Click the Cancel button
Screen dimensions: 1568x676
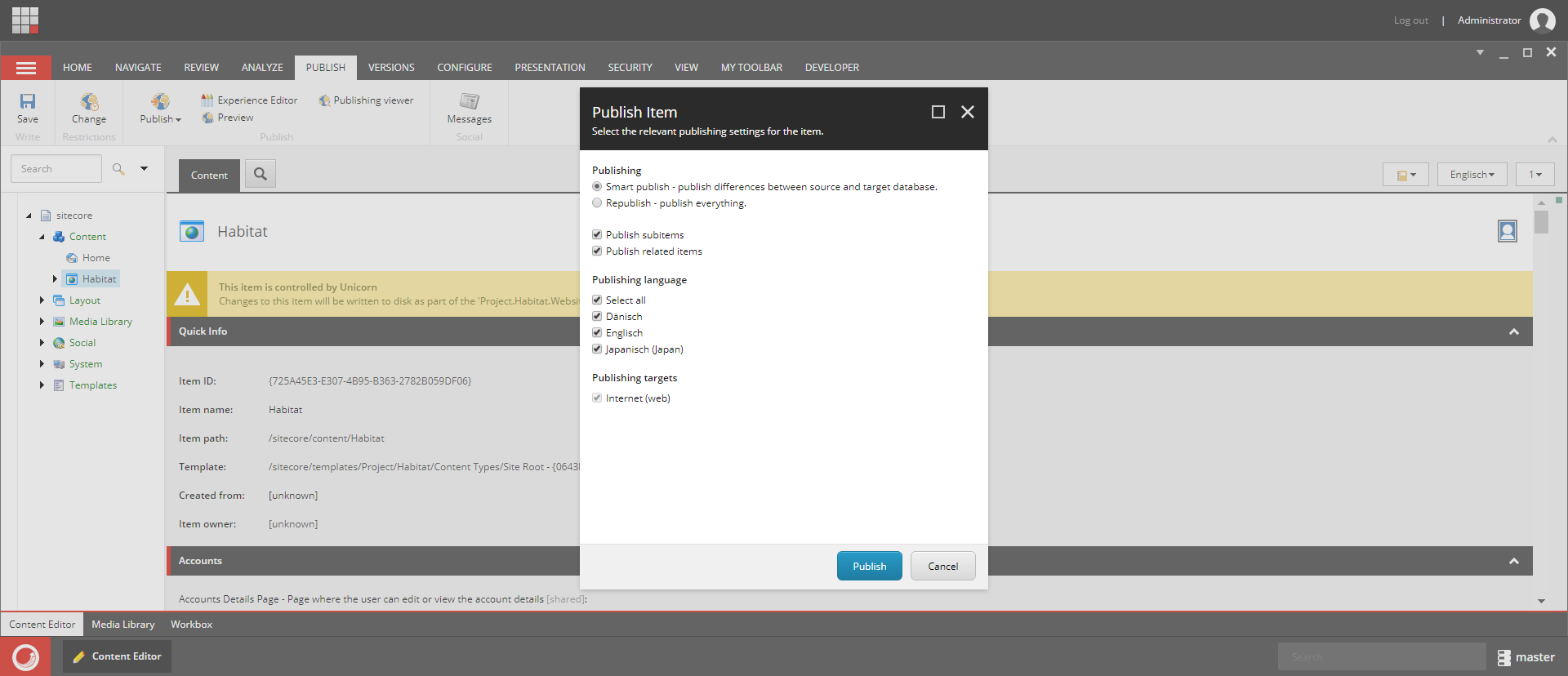pyautogui.click(x=943, y=566)
